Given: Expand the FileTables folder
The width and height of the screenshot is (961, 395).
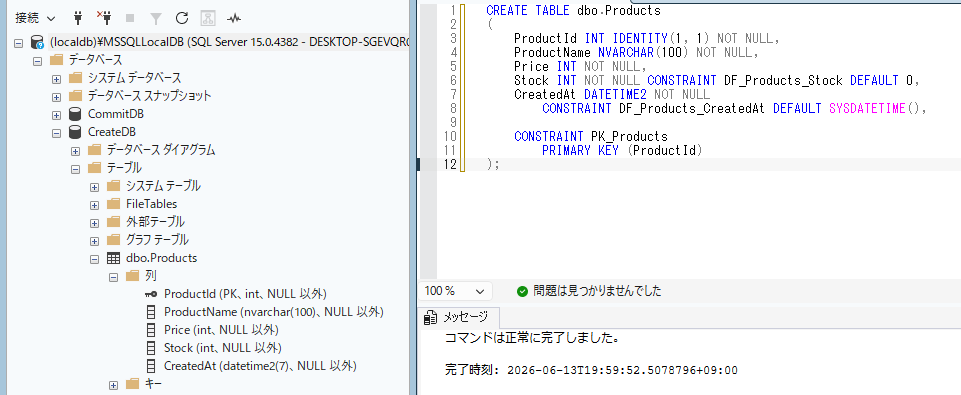Looking at the screenshot, I should [94, 205].
